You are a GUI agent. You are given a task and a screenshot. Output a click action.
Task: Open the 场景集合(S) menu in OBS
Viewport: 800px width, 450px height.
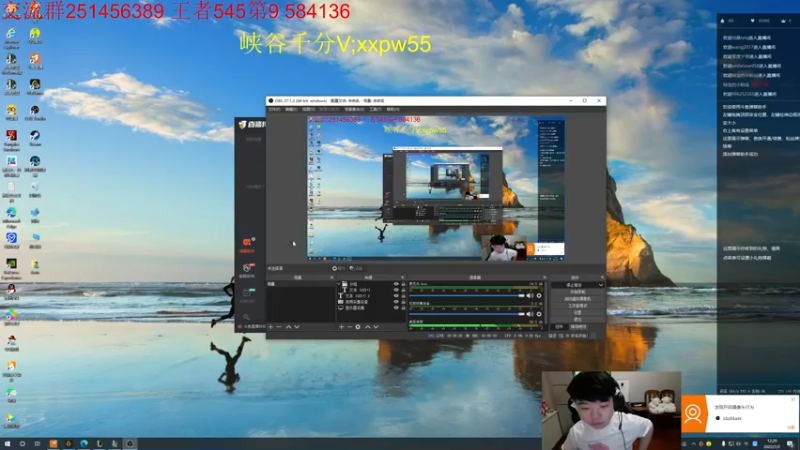coord(354,109)
